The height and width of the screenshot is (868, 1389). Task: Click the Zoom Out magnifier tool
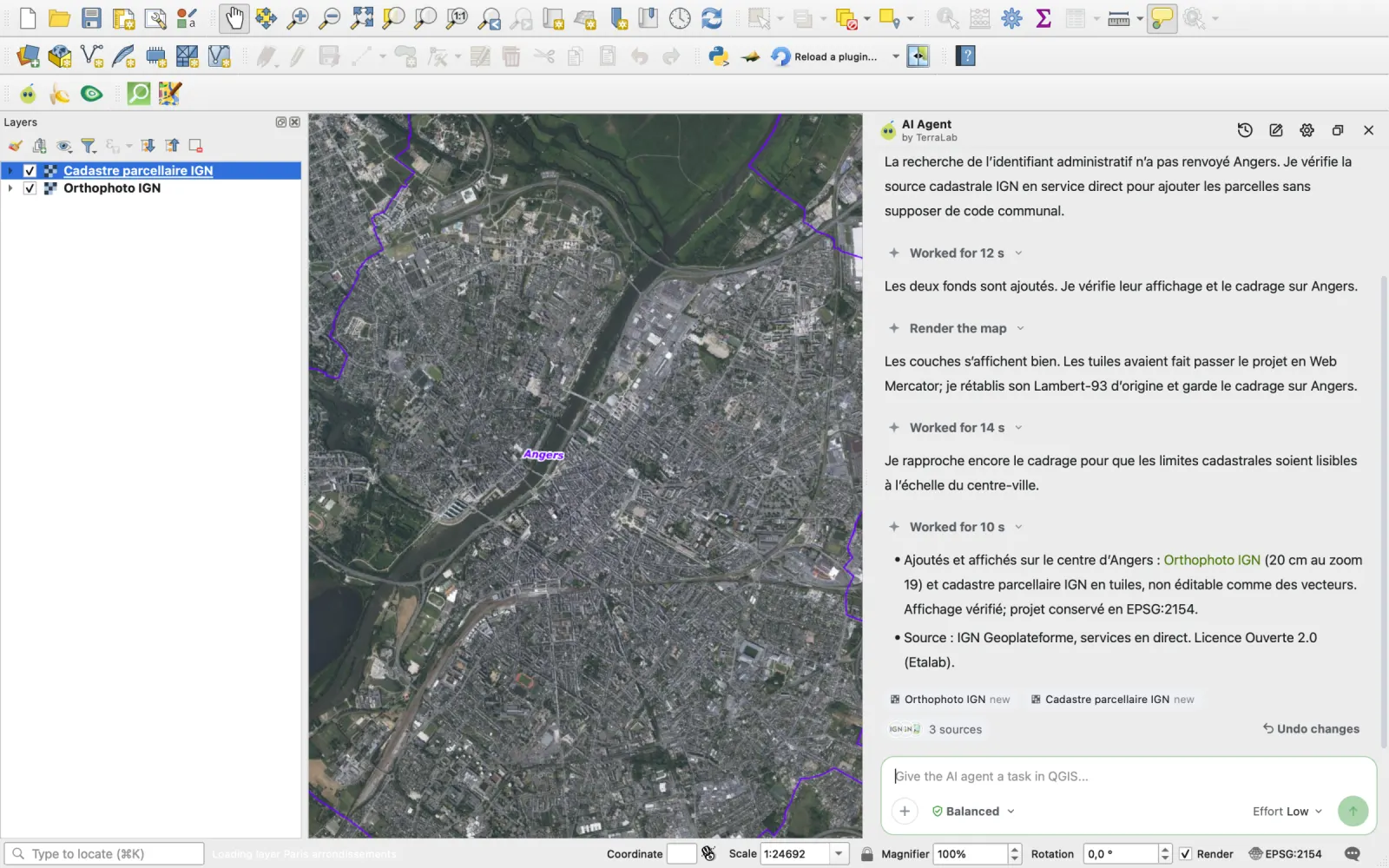330,18
